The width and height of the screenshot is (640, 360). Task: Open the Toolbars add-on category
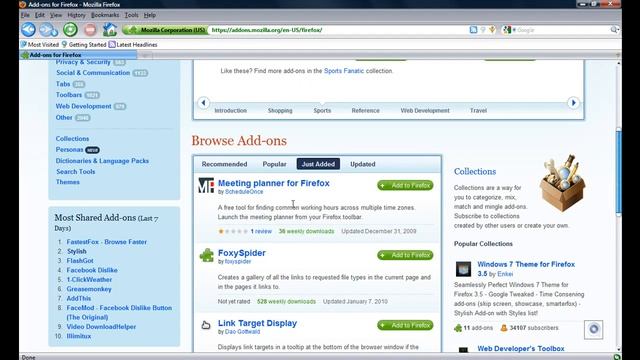(x=69, y=95)
